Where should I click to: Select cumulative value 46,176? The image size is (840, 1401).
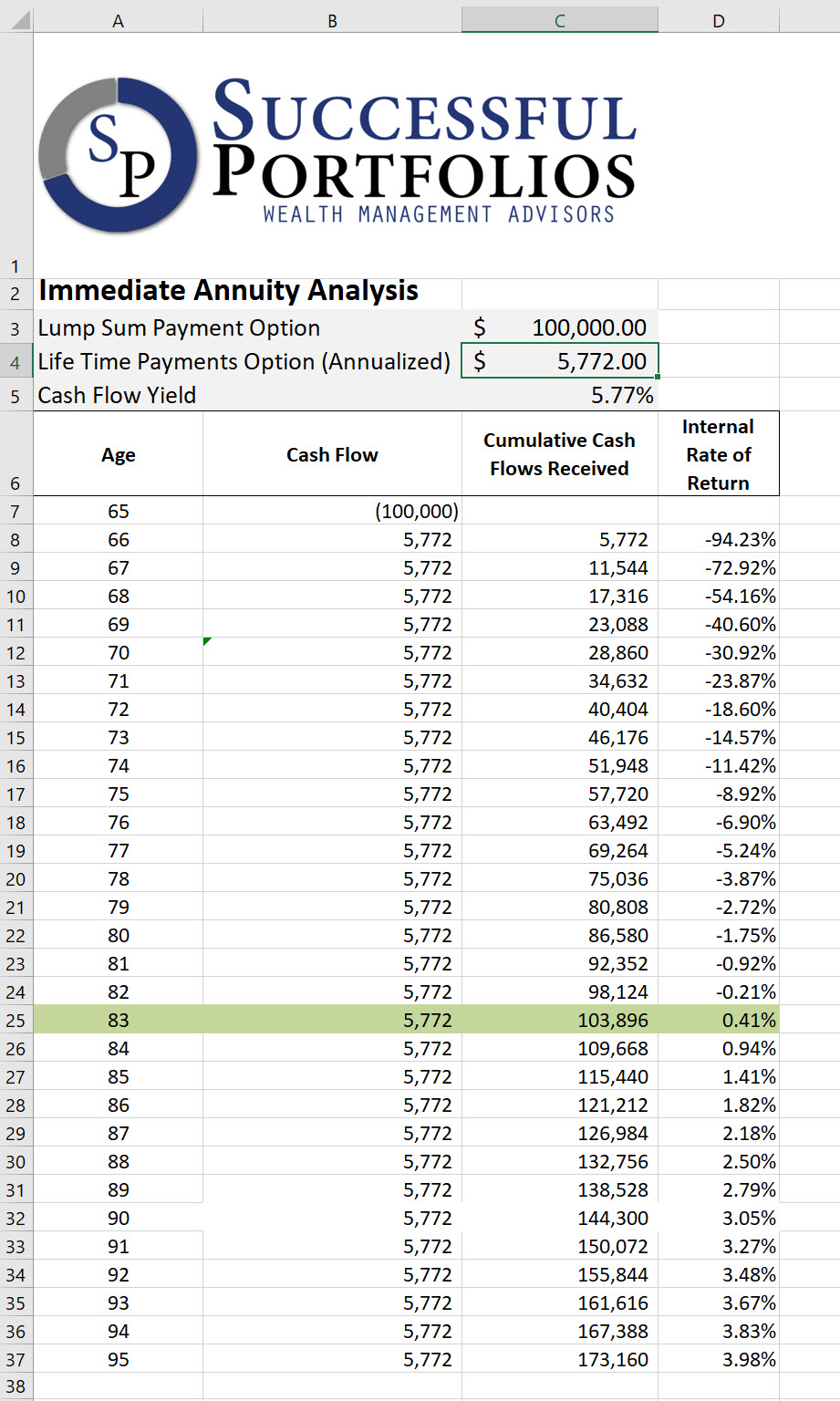(x=560, y=737)
